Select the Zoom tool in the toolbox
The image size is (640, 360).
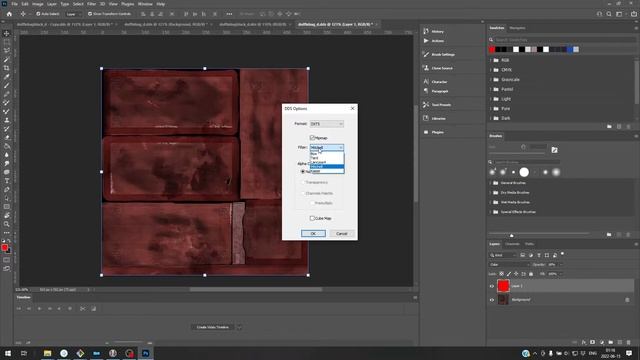coord(7,224)
